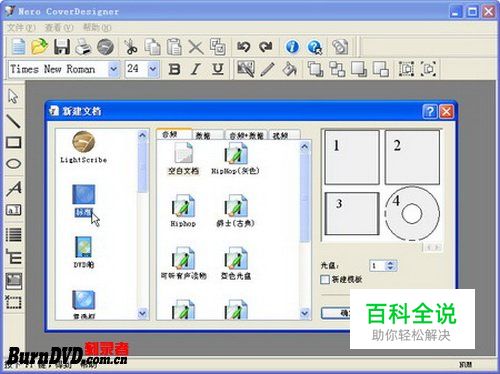The height and width of the screenshot is (374, 500).
Task: Click the grey LightScribe disc toolbar icon
Action: (105, 47)
